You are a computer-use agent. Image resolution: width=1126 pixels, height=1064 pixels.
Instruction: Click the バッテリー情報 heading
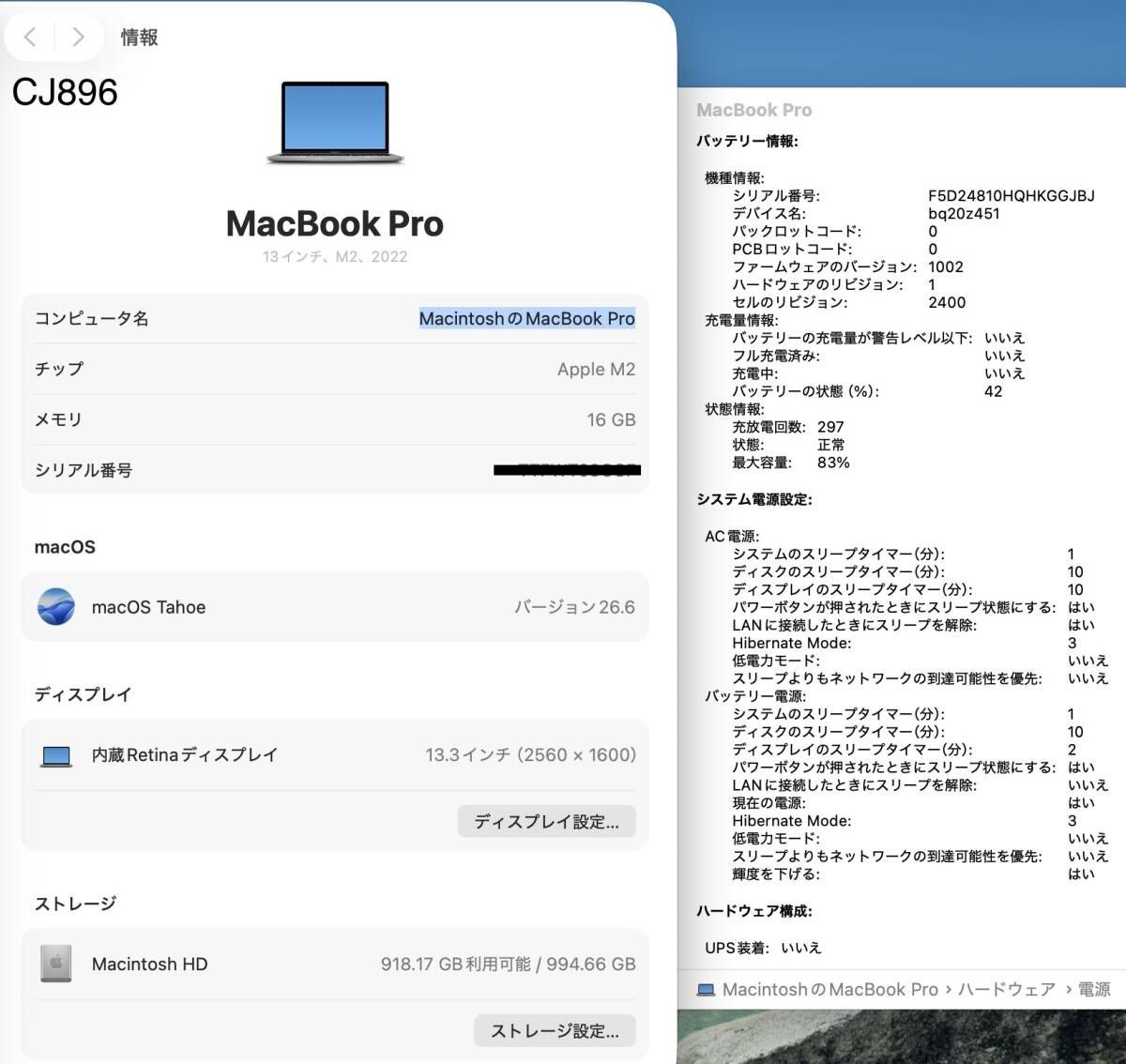click(747, 142)
